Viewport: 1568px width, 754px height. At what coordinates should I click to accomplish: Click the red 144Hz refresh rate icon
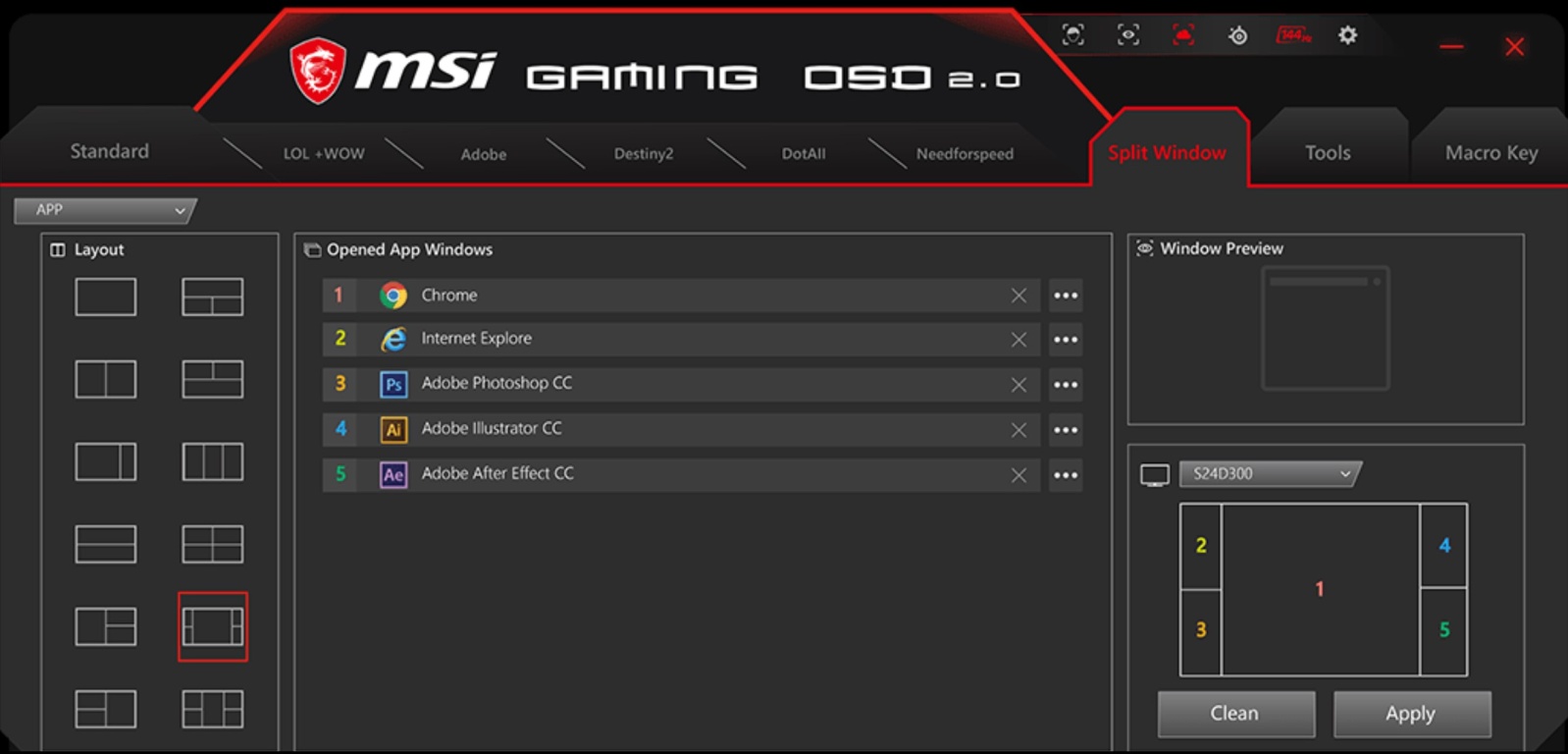click(x=1293, y=35)
